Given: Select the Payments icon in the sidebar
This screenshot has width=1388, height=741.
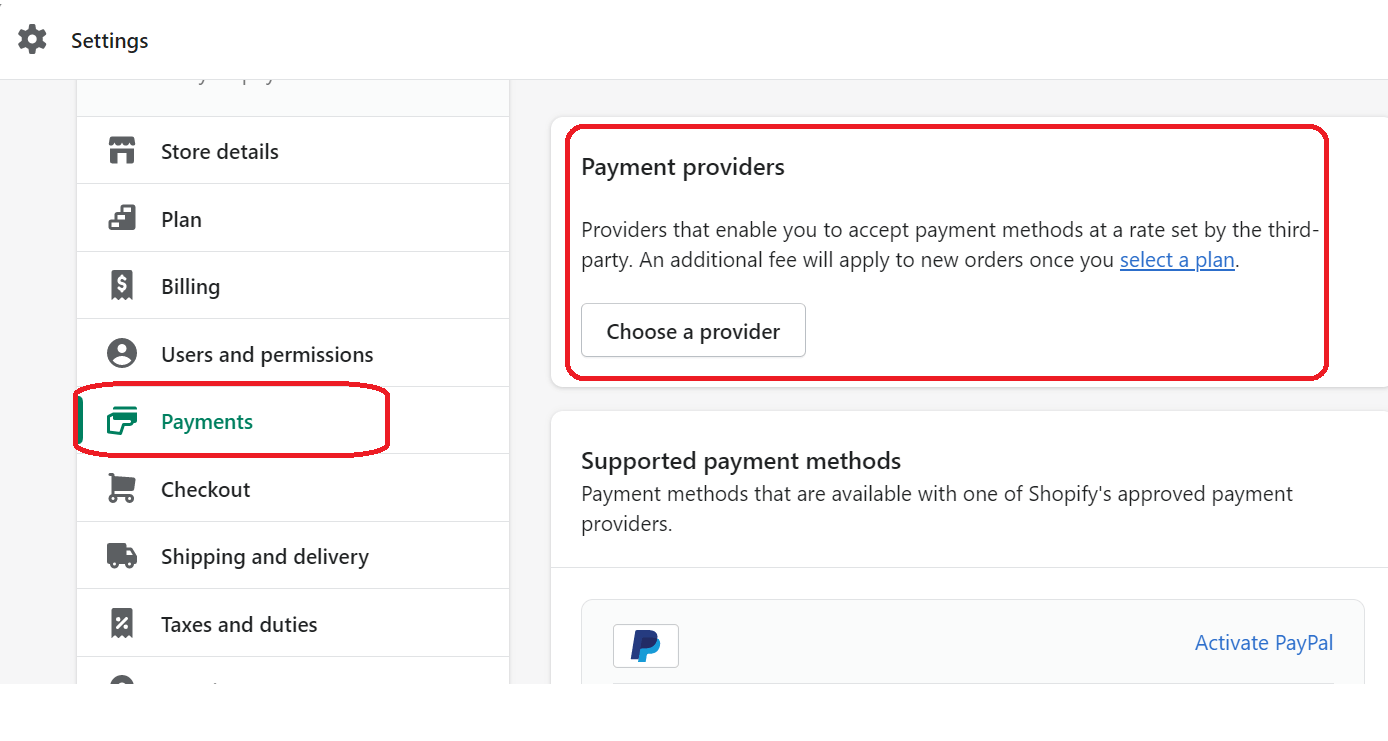Looking at the screenshot, I should pyautogui.click(x=121, y=421).
